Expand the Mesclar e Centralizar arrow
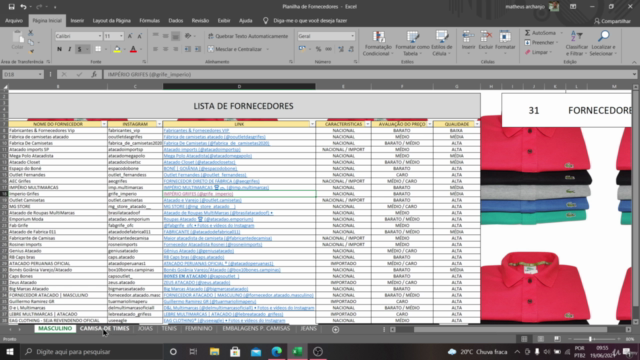This screenshot has width=640, height=360. 268,49
